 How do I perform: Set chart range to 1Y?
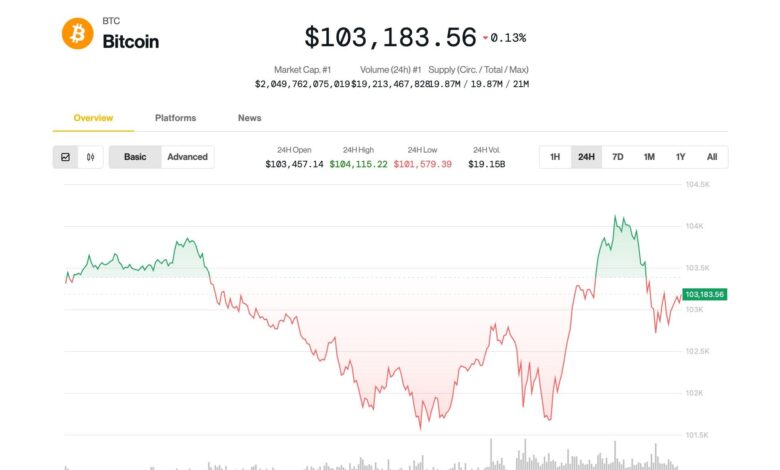pos(680,157)
